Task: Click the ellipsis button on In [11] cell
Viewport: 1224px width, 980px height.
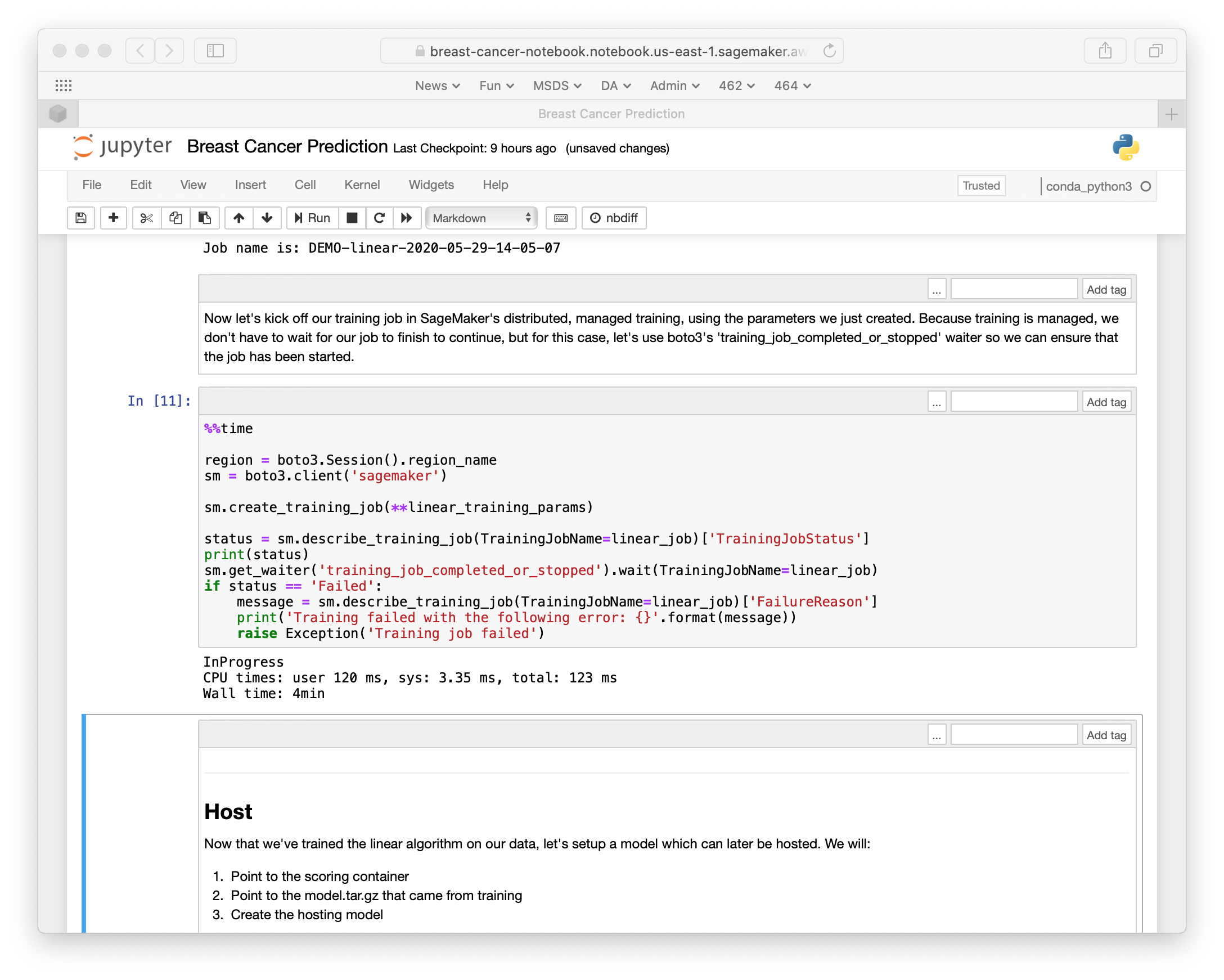Action: pos(936,402)
